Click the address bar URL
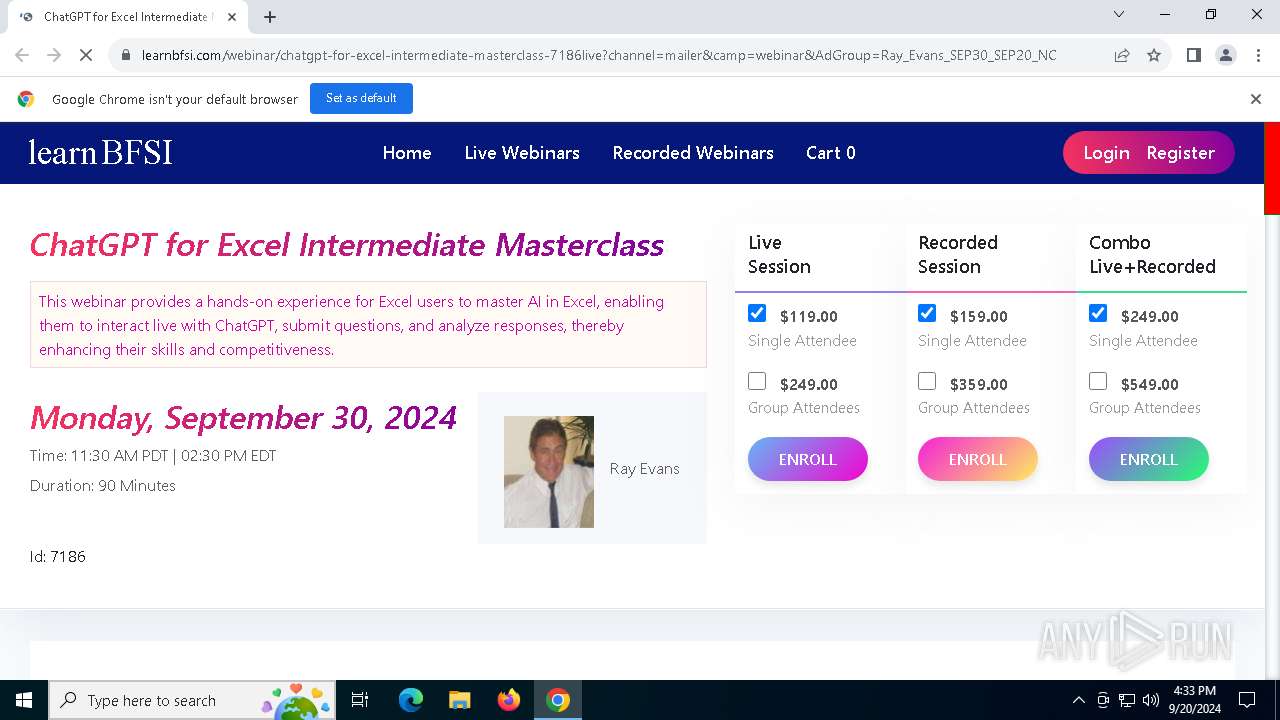The image size is (1280, 720). pyautogui.click(x=599, y=55)
